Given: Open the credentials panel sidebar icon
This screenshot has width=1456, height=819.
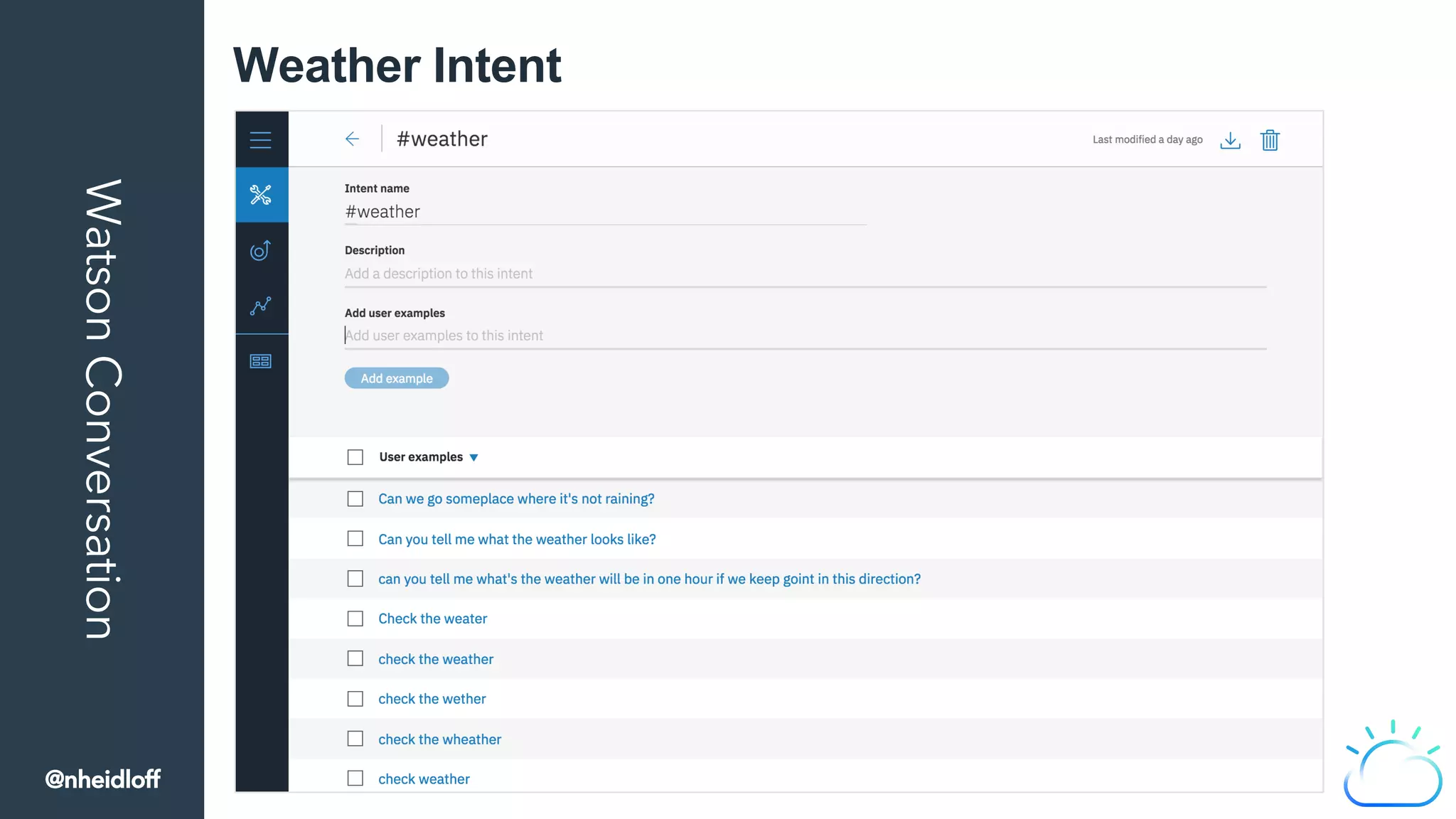Looking at the screenshot, I should 261,361.
